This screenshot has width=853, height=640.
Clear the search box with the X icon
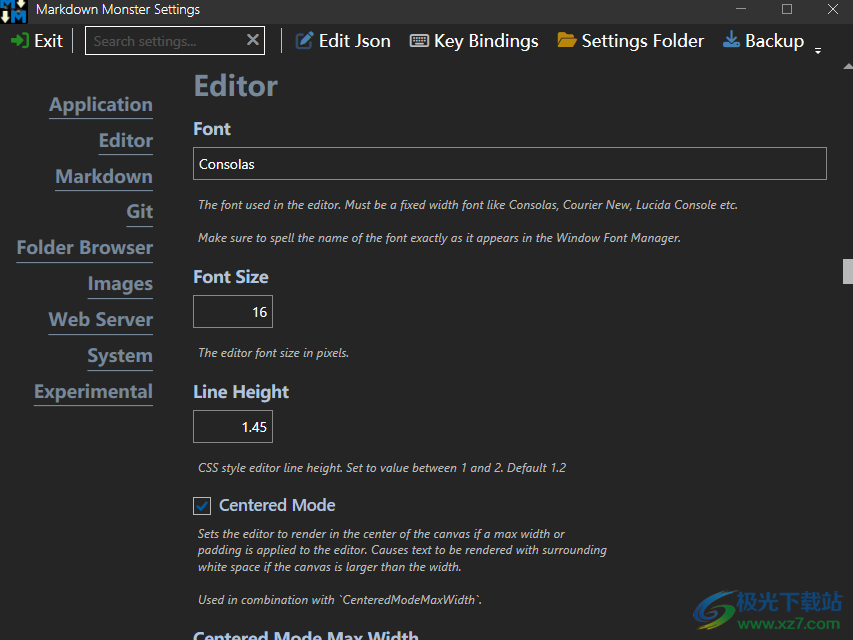252,40
